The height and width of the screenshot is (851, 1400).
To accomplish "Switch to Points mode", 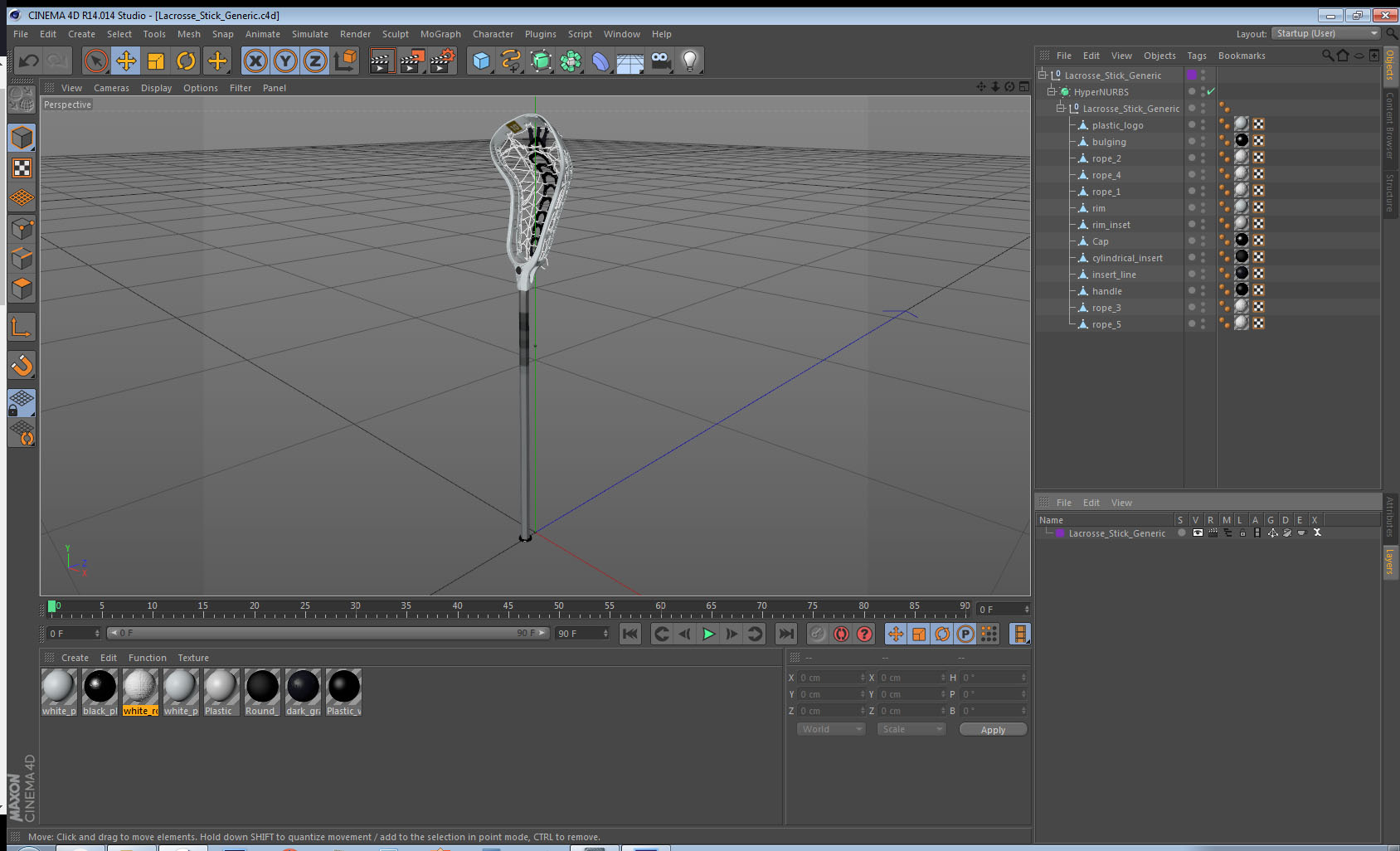I will tap(22, 228).
